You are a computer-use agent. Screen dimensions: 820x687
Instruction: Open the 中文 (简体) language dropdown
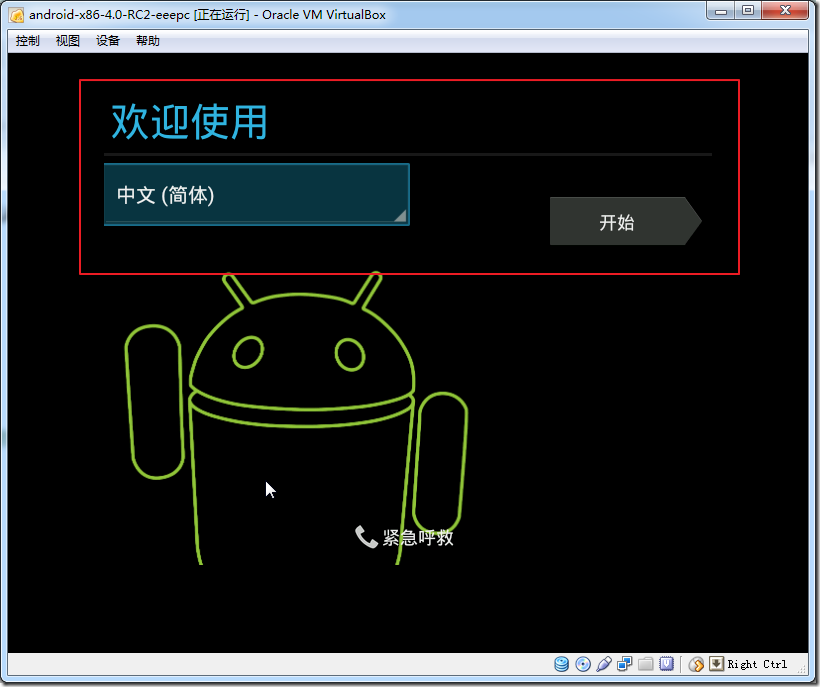[256, 194]
